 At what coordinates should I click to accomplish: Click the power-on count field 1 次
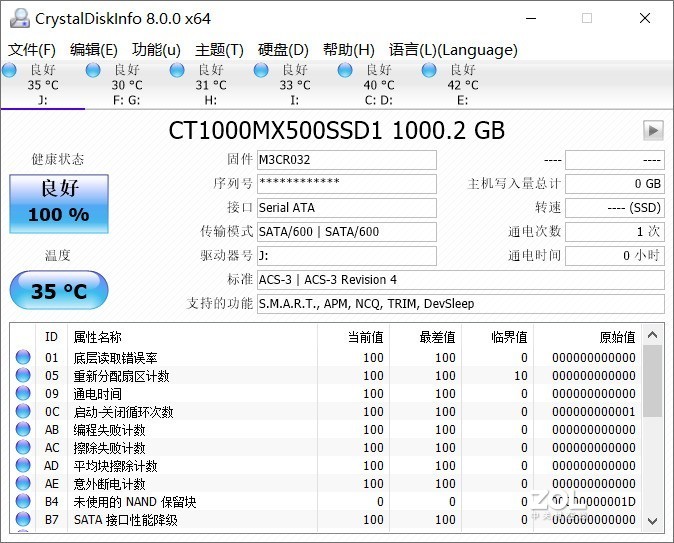click(615, 232)
